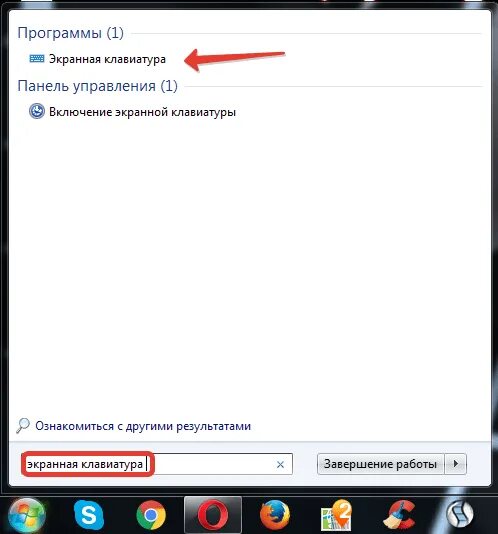
Task: Open CCleaner from the taskbar
Action: tap(399, 515)
